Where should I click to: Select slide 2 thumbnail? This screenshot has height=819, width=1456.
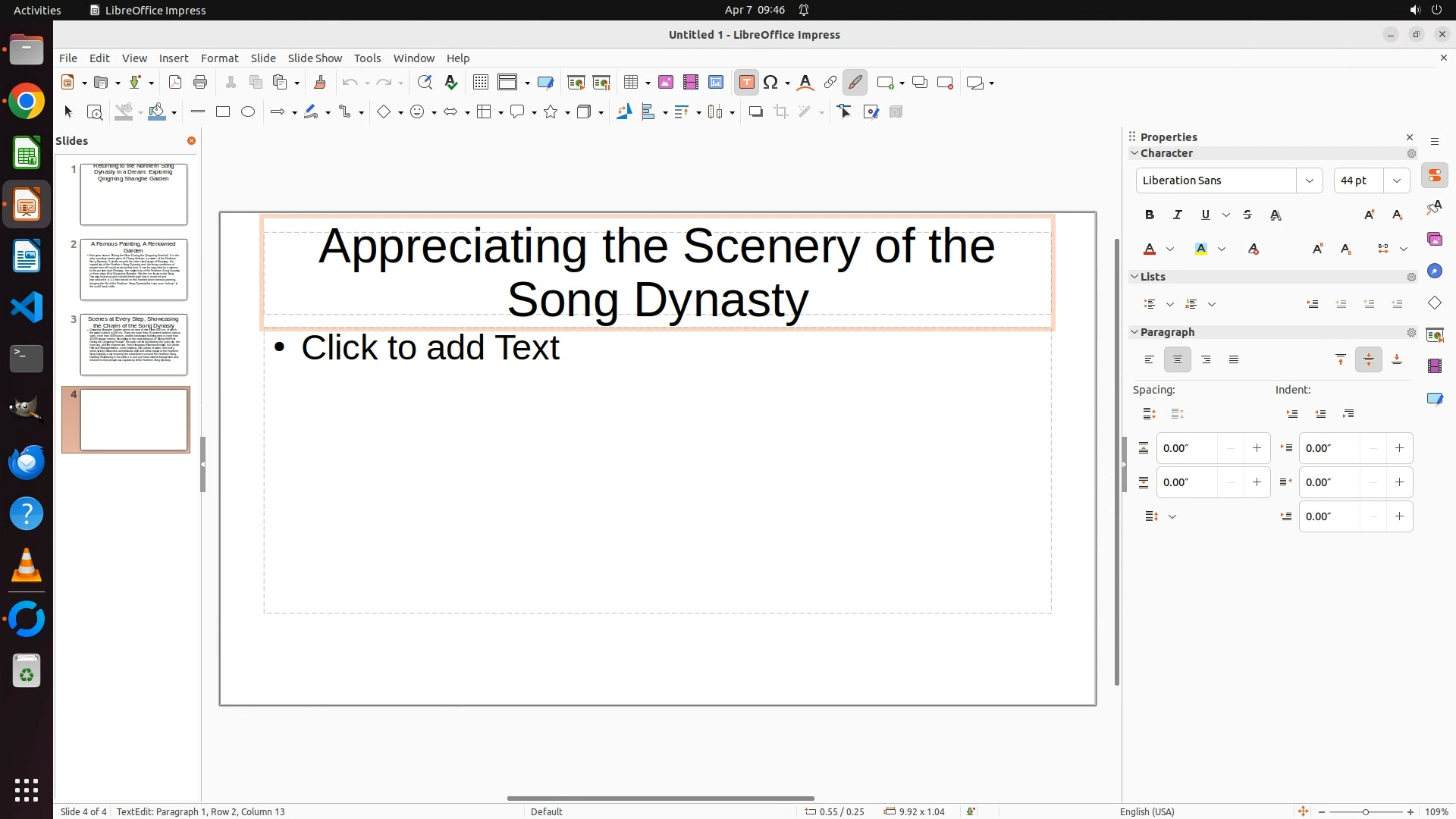pyautogui.click(x=133, y=269)
